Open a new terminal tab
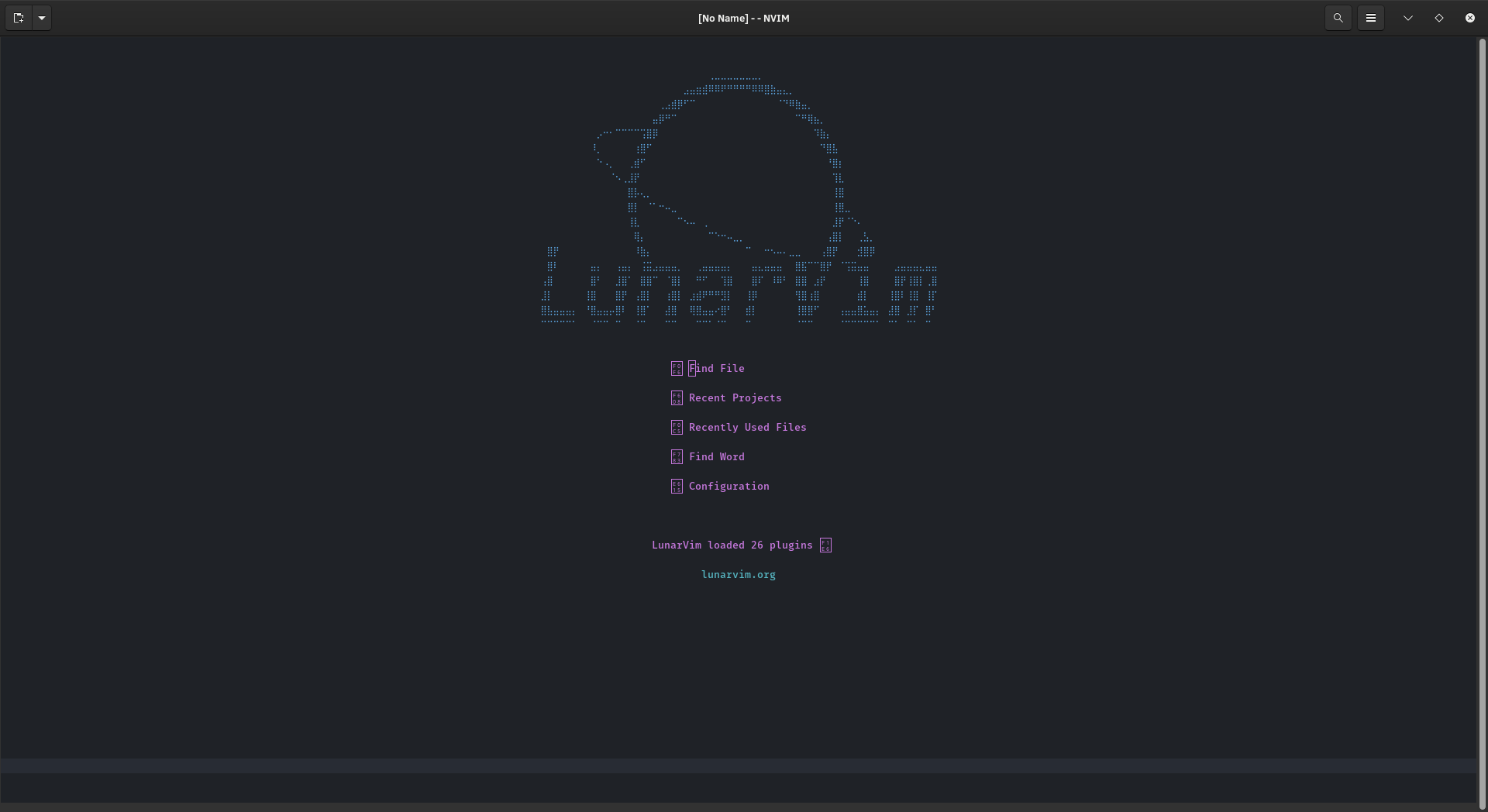This screenshot has height=812, width=1488. tap(19, 18)
